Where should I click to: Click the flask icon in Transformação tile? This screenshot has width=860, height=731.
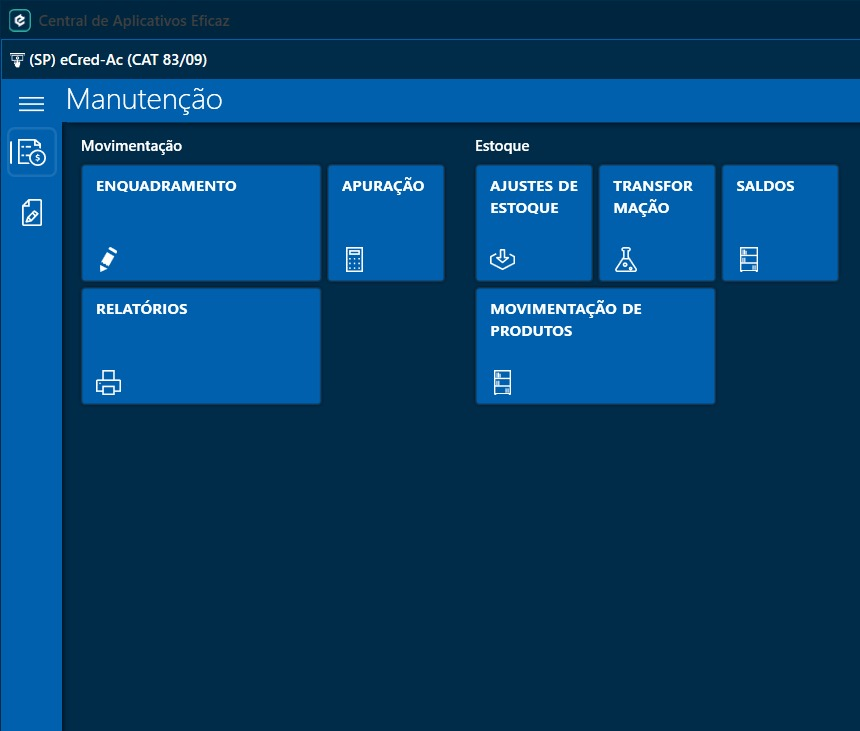tap(625, 259)
